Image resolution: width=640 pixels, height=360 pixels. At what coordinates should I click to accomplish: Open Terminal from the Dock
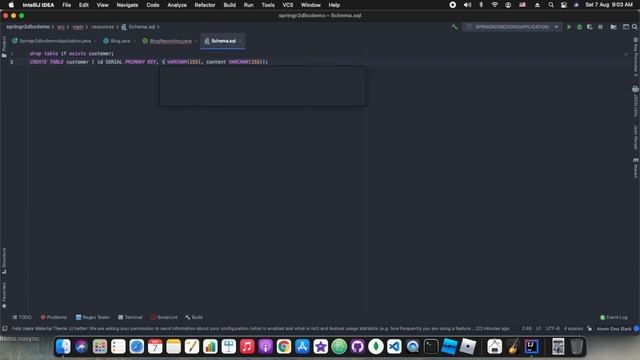tap(431, 347)
